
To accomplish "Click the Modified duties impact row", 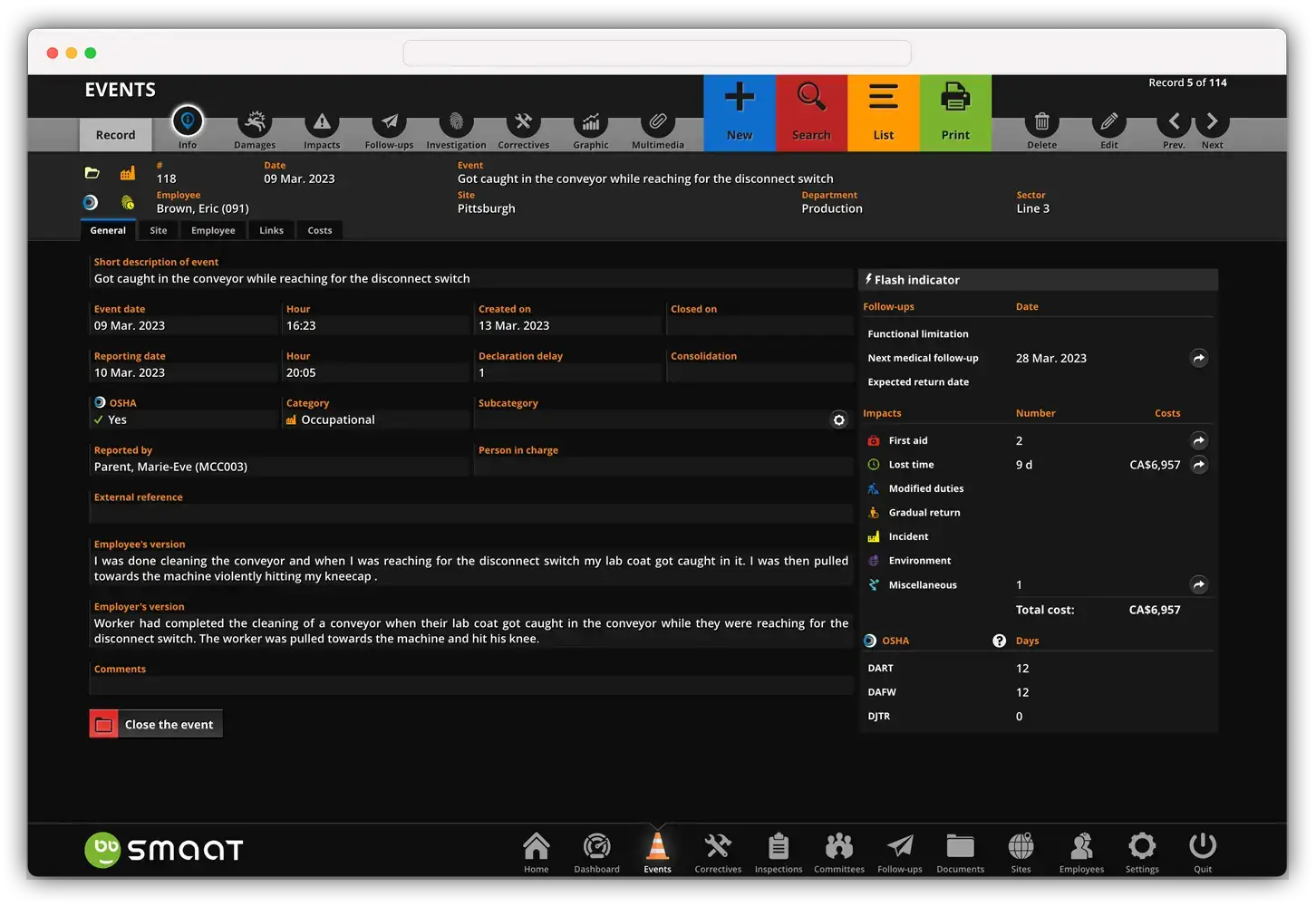I will pos(1039,488).
